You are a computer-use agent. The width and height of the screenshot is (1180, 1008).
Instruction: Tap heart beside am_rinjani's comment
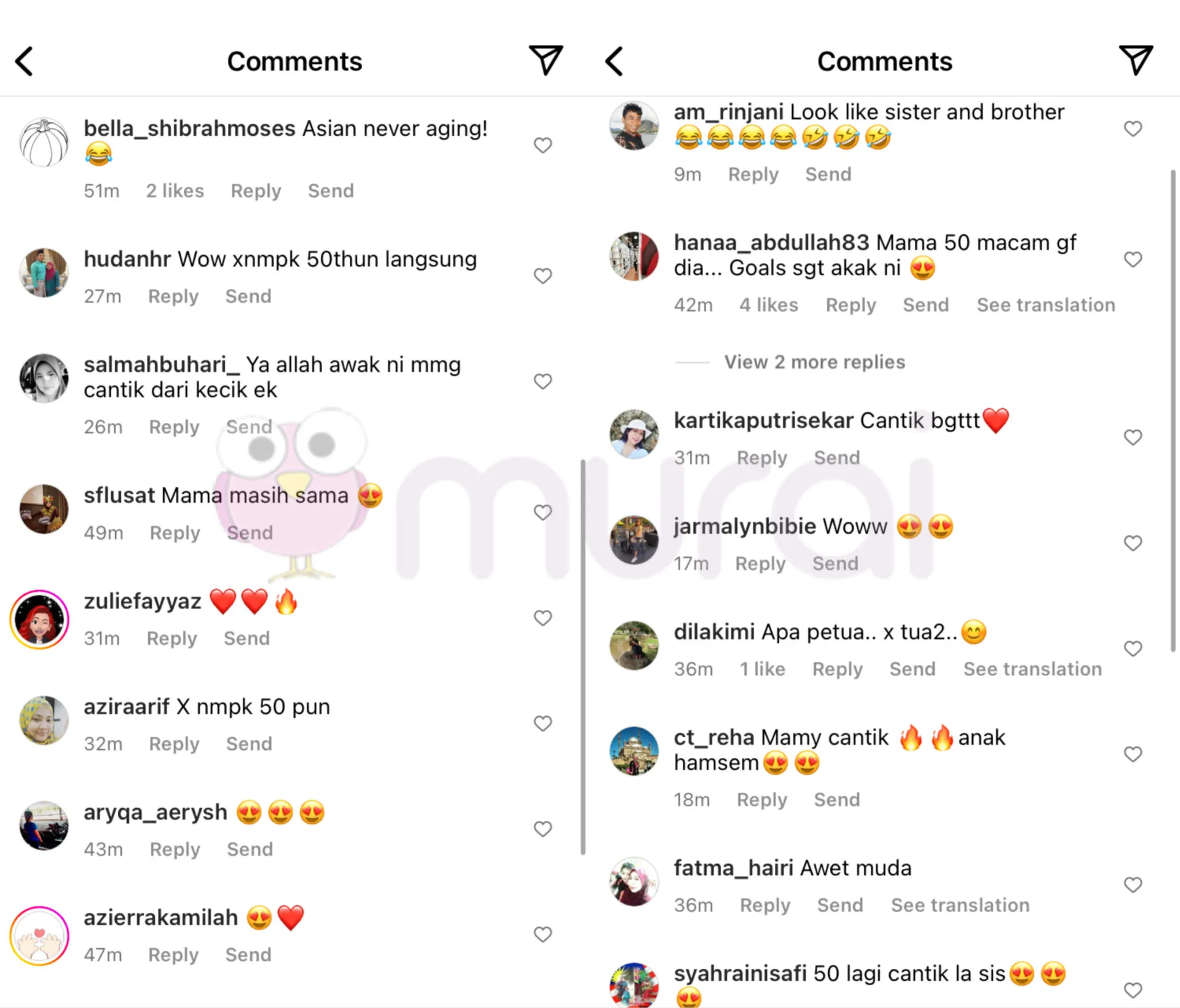[1133, 128]
